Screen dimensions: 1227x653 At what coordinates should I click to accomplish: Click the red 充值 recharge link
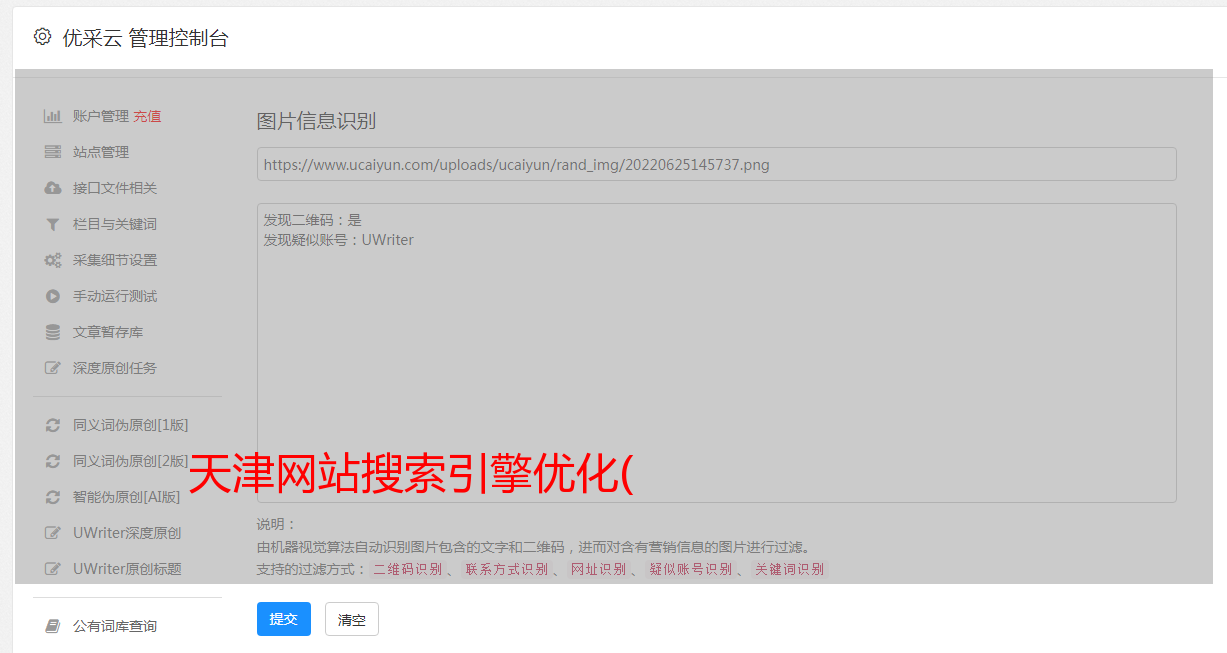pos(147,116)
